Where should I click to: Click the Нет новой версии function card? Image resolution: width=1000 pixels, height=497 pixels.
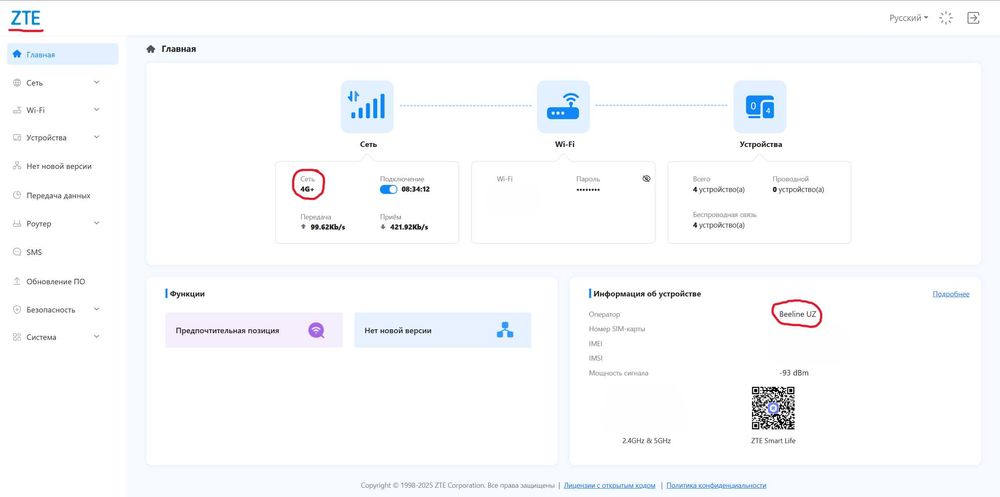[x=443, y=330]
